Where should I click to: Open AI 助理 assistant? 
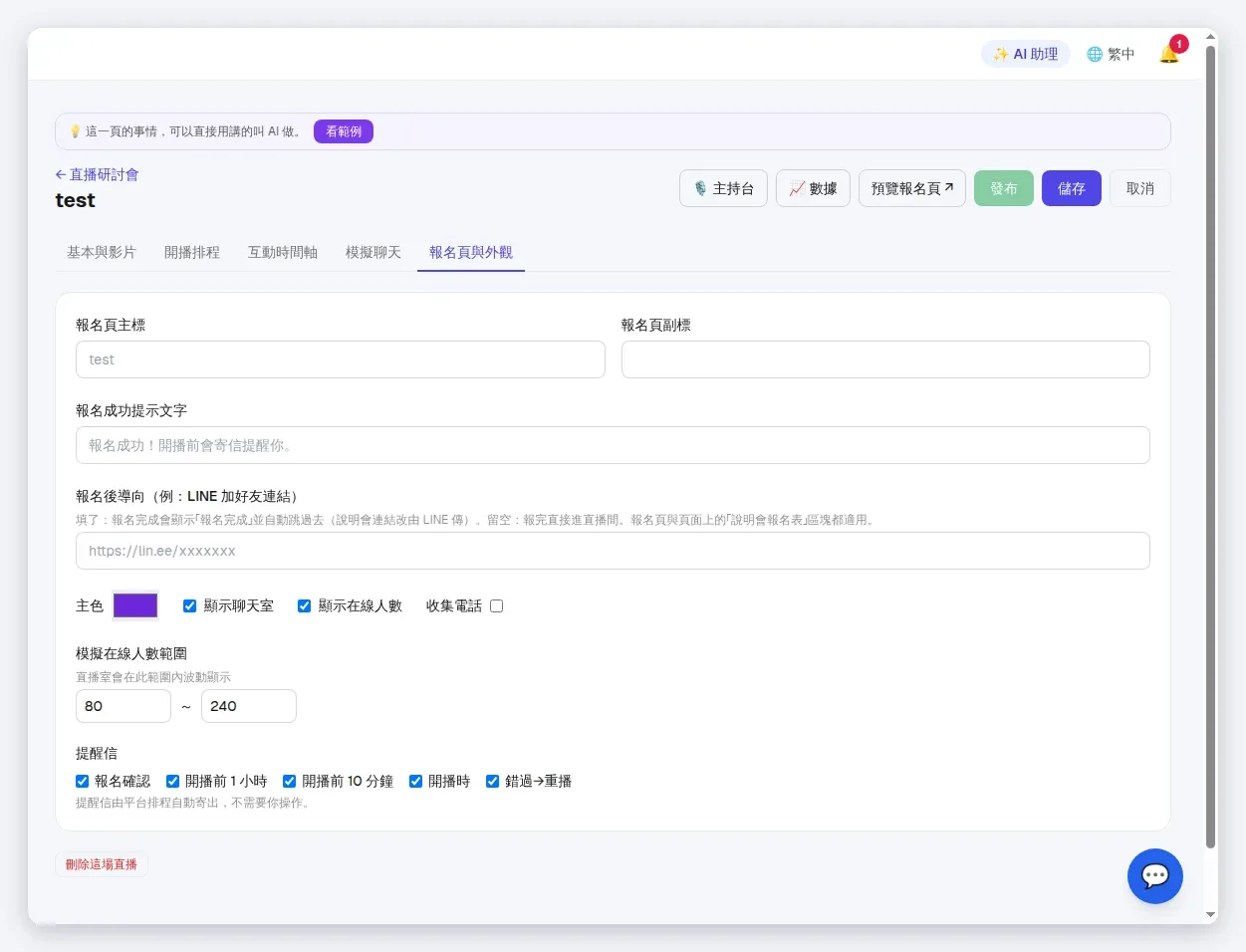(1026, 54)
